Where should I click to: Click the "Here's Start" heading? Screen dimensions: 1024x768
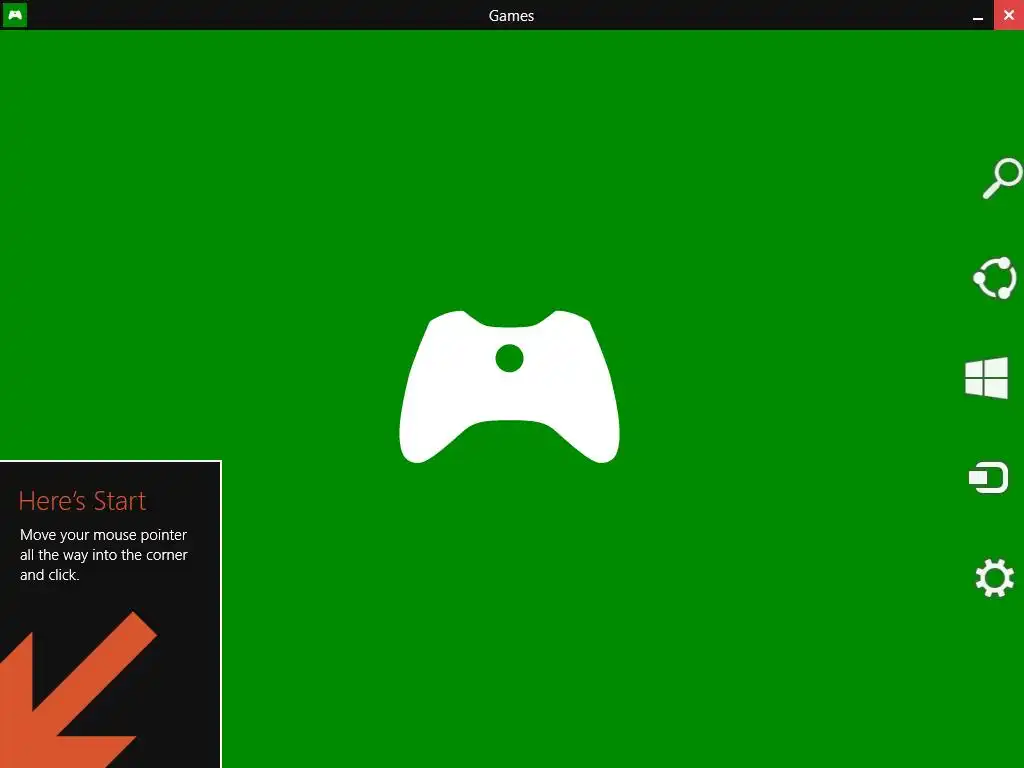click(82, 501)
